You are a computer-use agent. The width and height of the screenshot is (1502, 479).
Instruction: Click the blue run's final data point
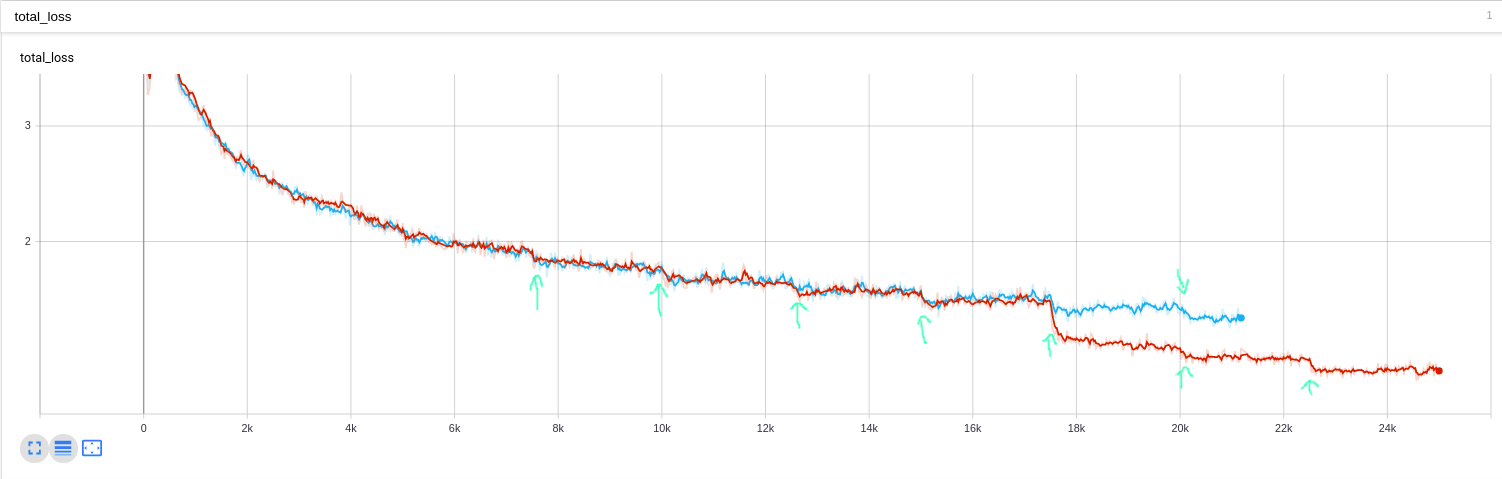click(1240, 318)
